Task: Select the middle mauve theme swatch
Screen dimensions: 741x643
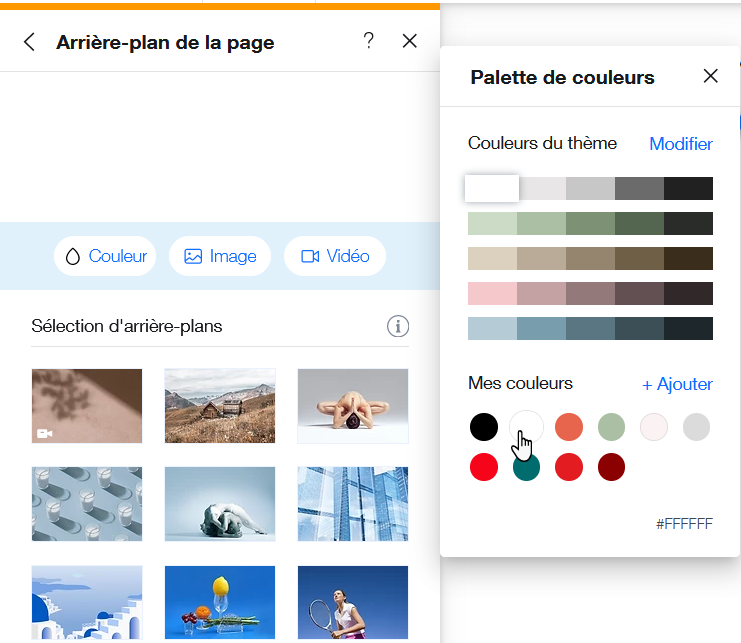Action: pos(590,293)
